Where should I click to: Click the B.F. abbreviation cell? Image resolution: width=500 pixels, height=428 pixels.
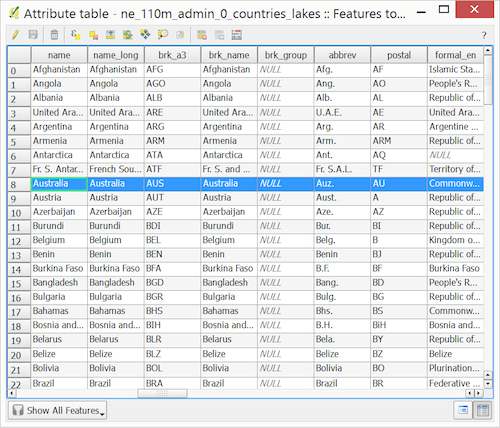coord(342,269)
